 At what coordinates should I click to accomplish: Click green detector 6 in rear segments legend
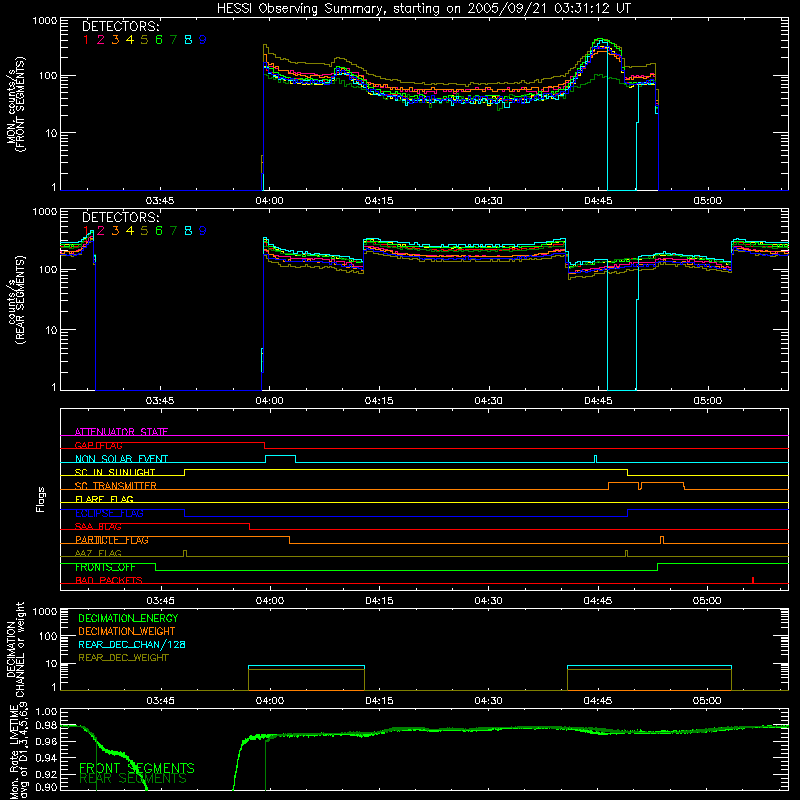point(159,231)
